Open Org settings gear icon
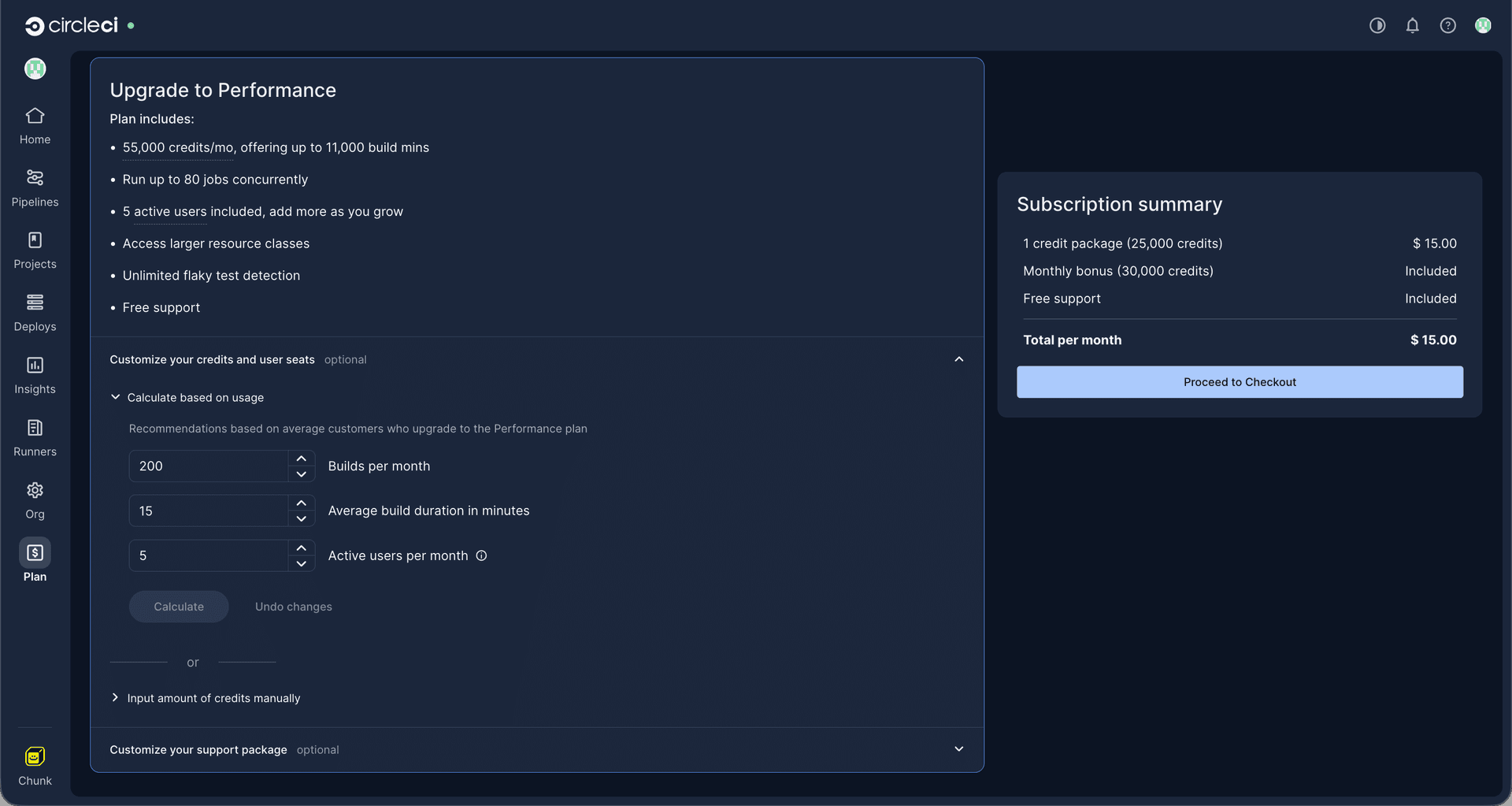 pyautogui.click(x=35, y=490)
